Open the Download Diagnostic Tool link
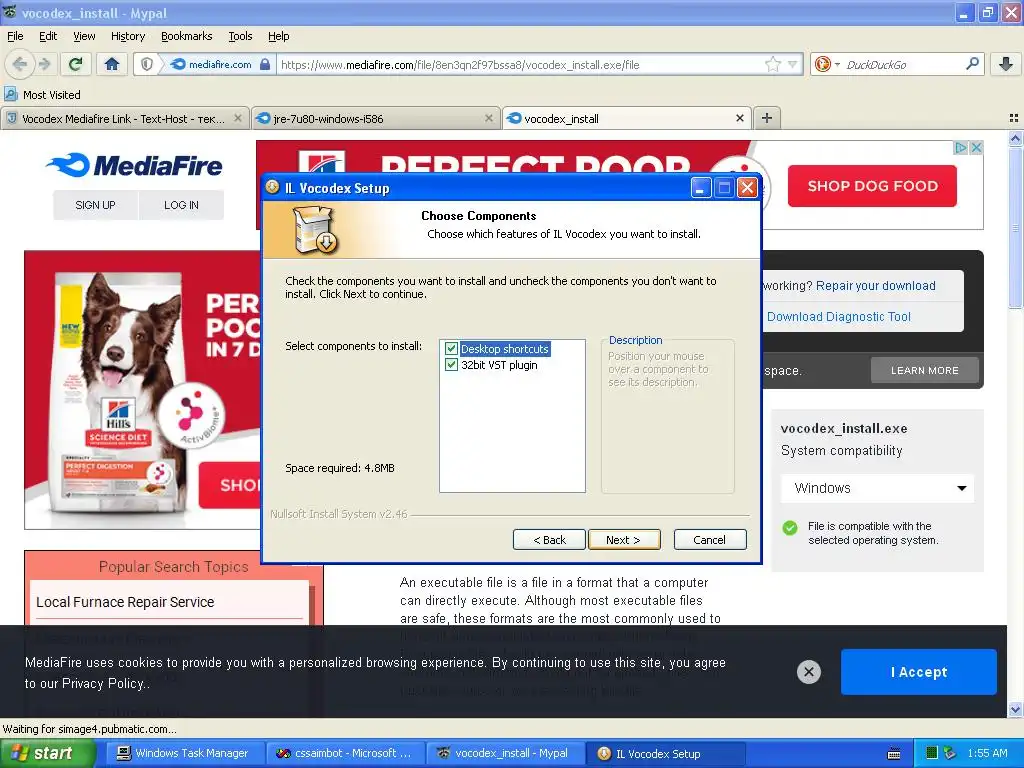Screen dimensions: 1024x768 [839, 317]
